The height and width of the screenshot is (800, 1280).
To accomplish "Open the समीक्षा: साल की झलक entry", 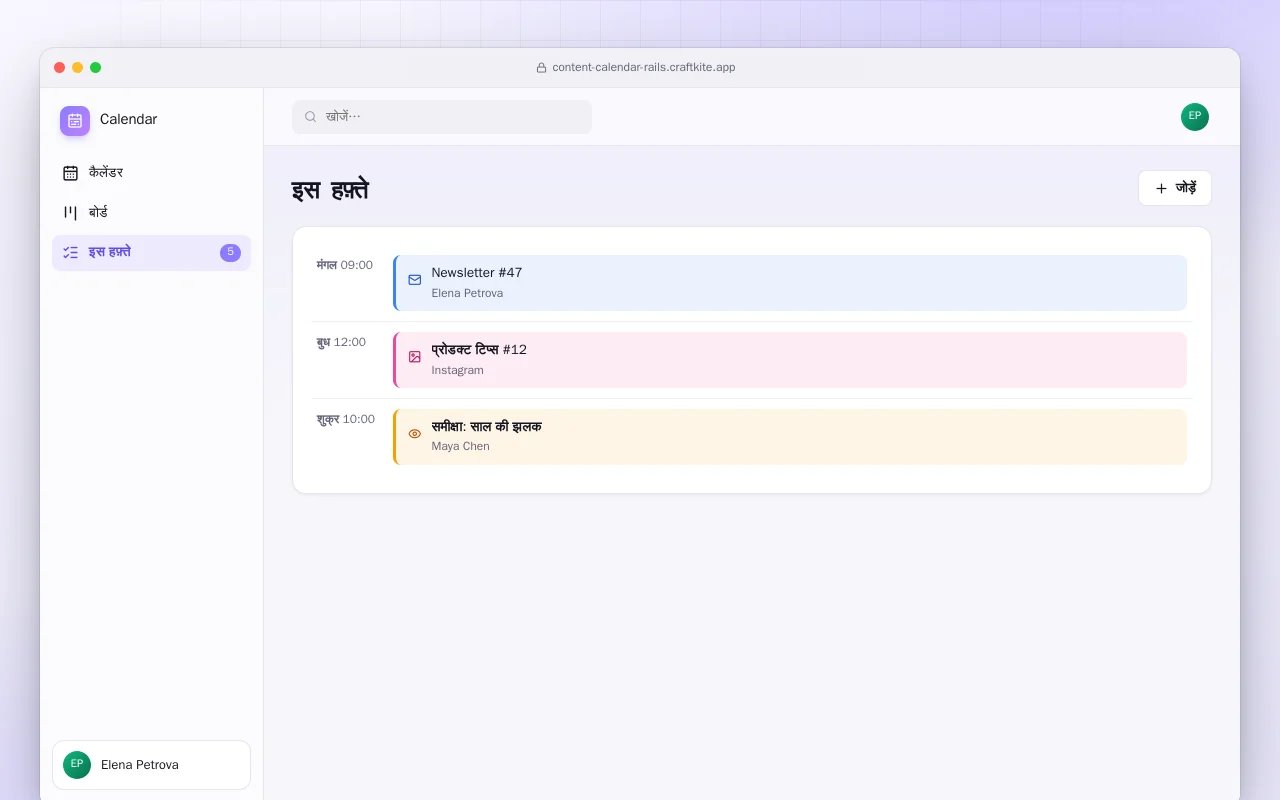I will pos(790,437).
